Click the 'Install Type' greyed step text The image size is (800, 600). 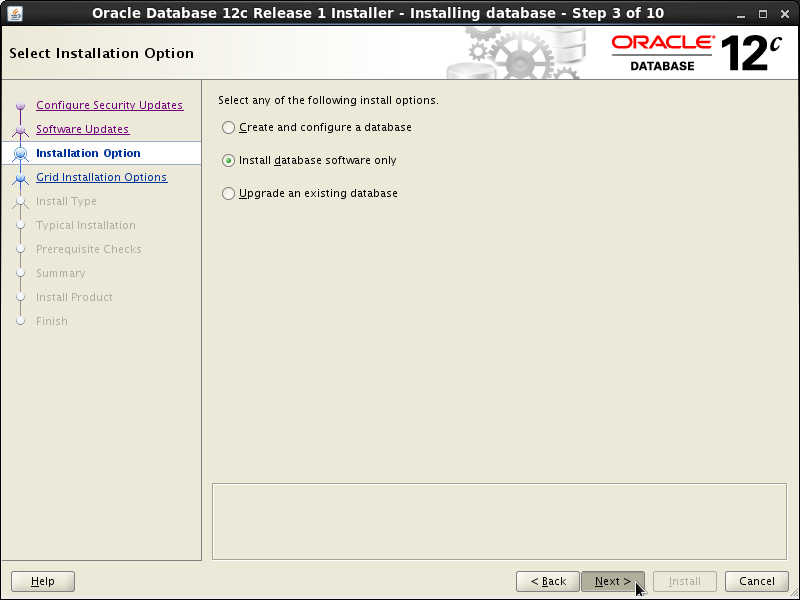66,201
